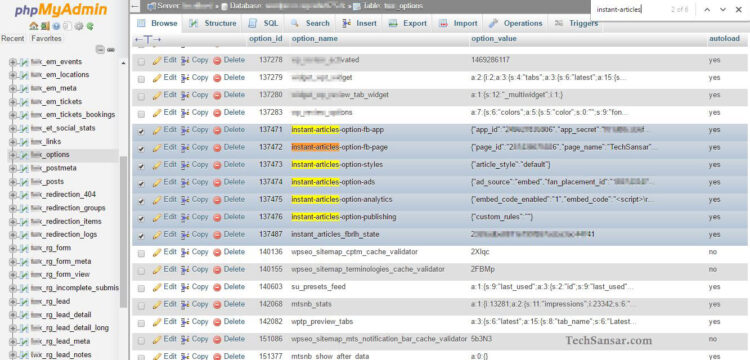The width and height of the screenshot is (750, 360).
Task: Click the Log out door icon
Action: [x=44, y=26]
